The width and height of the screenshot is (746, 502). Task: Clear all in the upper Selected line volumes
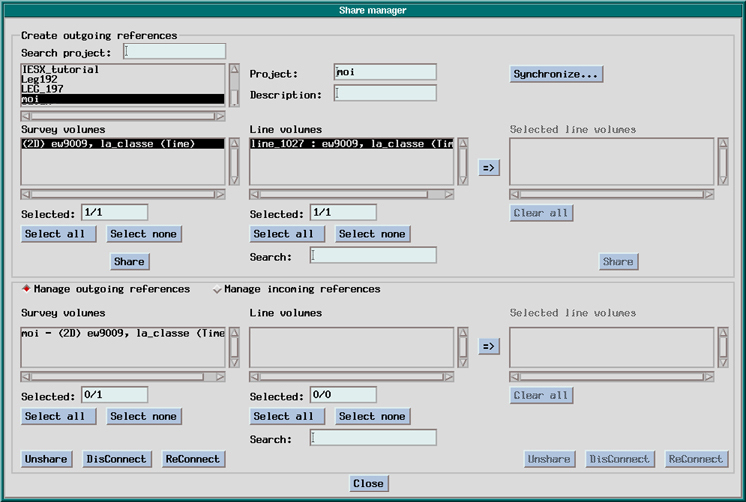coord(540,213)
